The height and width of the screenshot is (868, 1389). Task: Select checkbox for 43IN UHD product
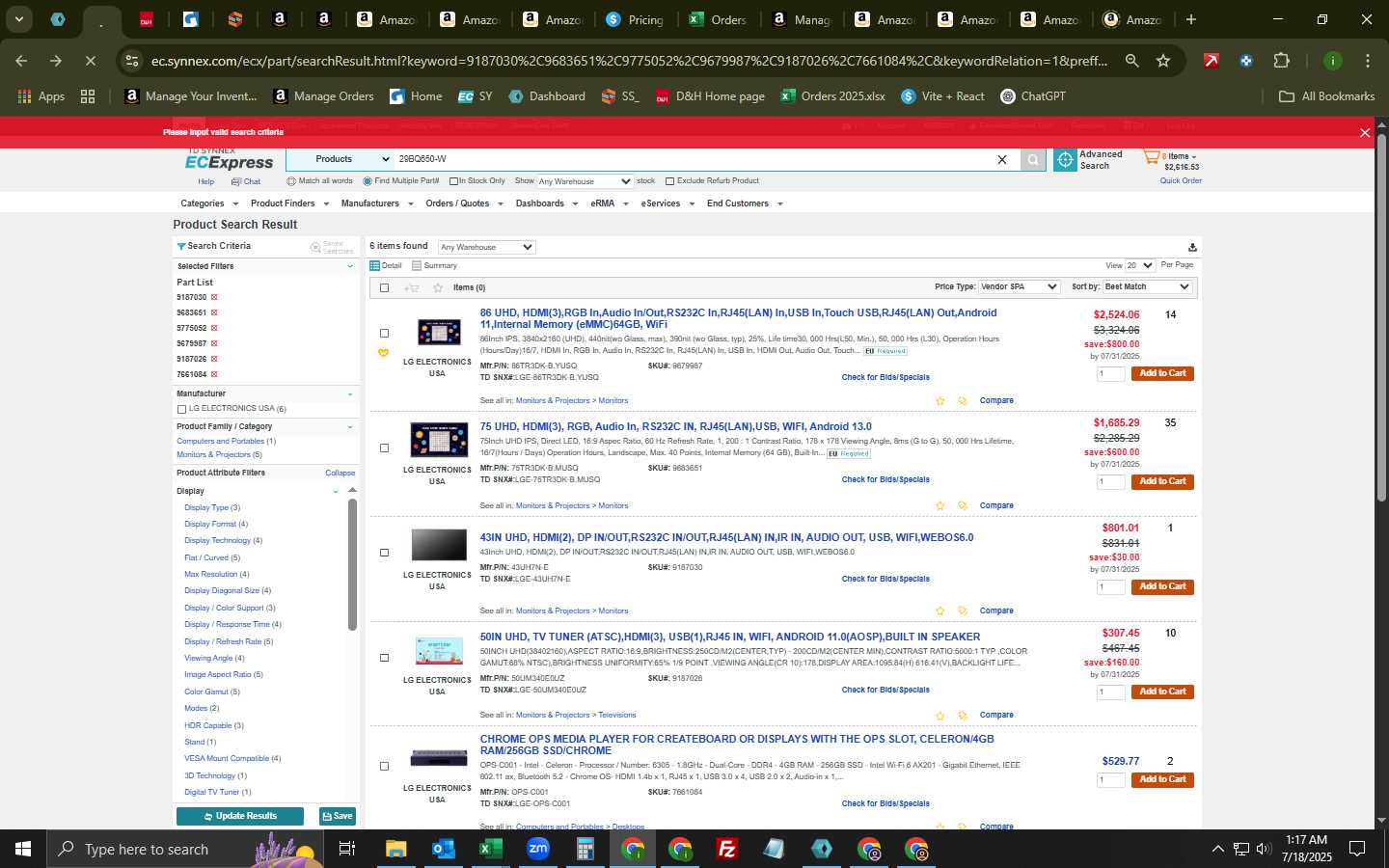384,553
